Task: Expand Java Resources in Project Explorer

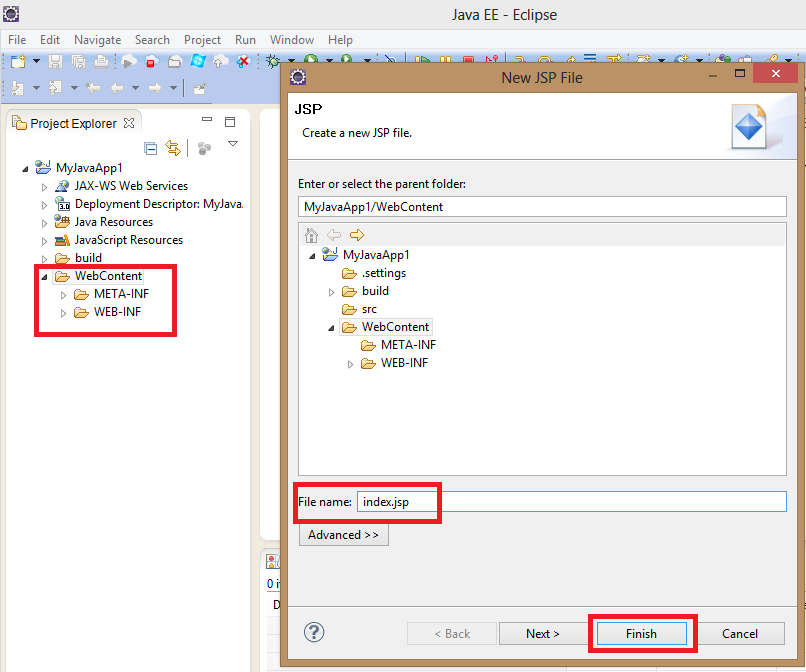Action: (x=44, y=222)
